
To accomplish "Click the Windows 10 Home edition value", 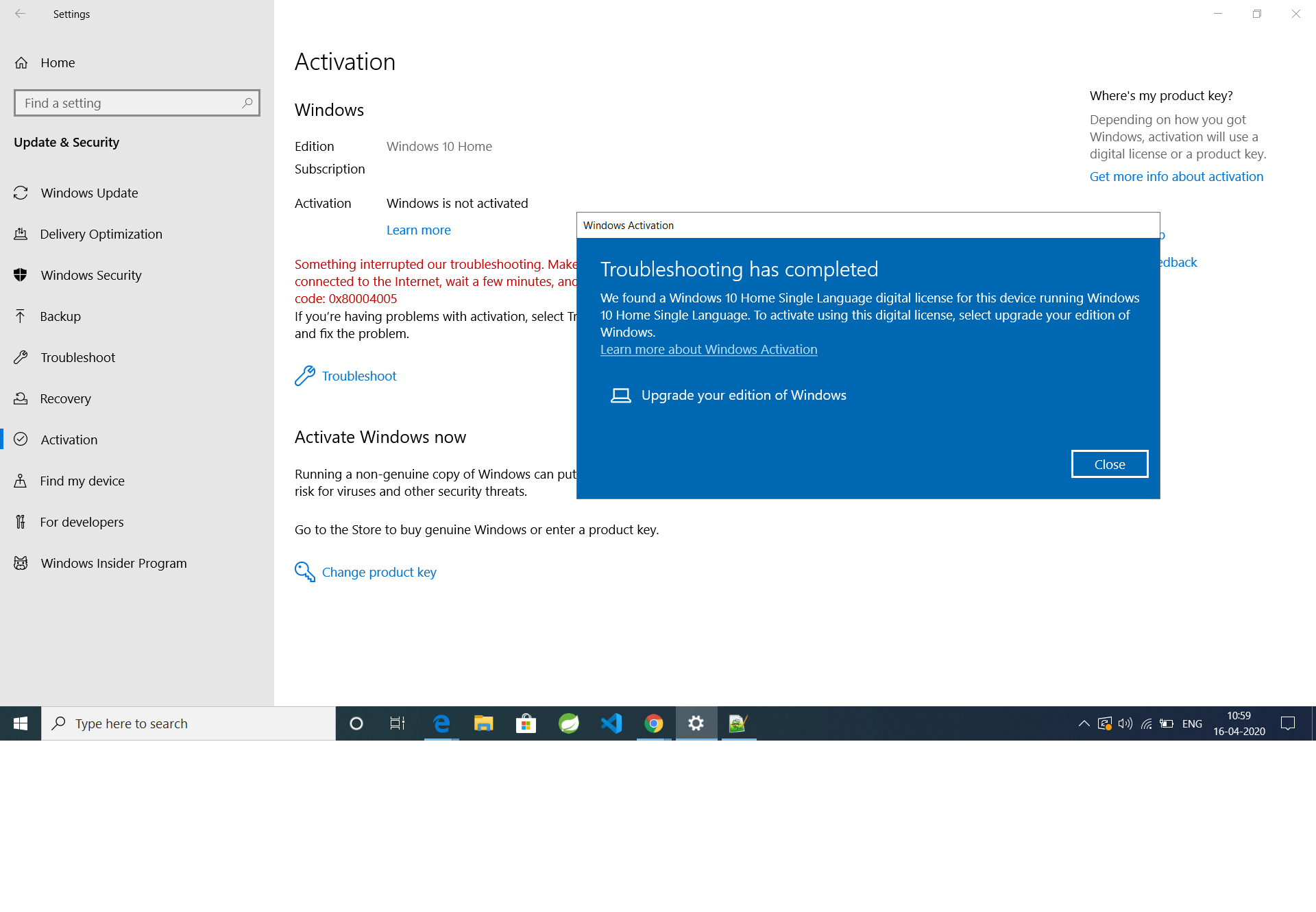I will [x=439, y=146].
